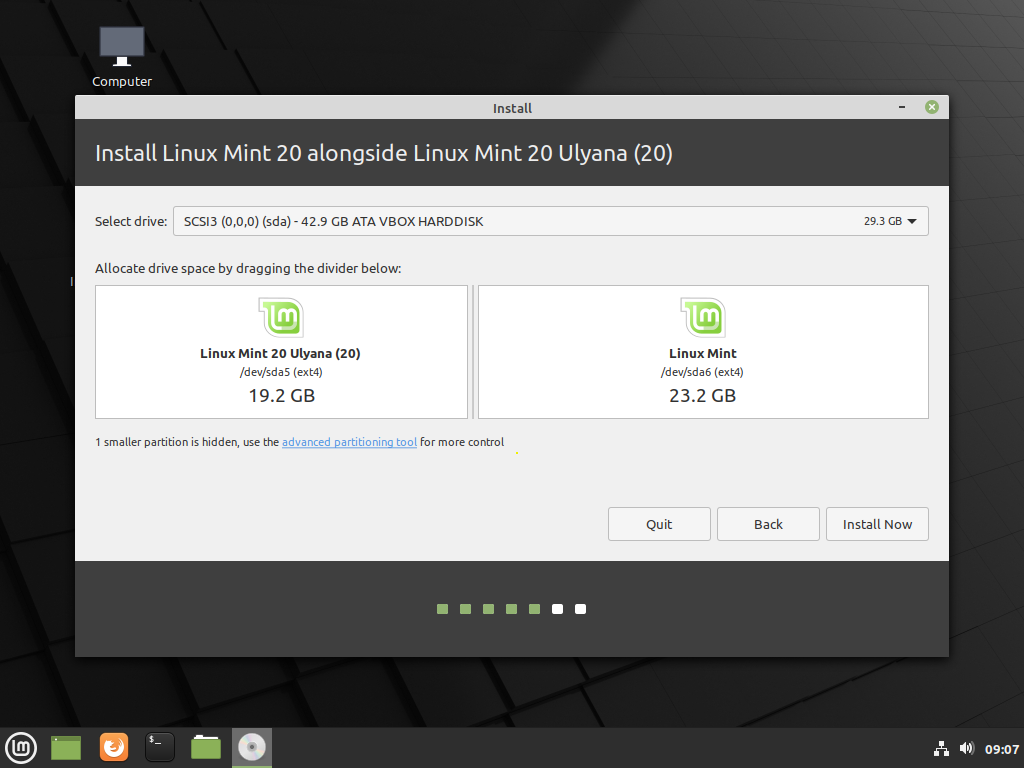1024x768 pixels.
Task: Click the 29.3 GB dropdown arrow
Action: pyautogui.click(x=912, y=221)
